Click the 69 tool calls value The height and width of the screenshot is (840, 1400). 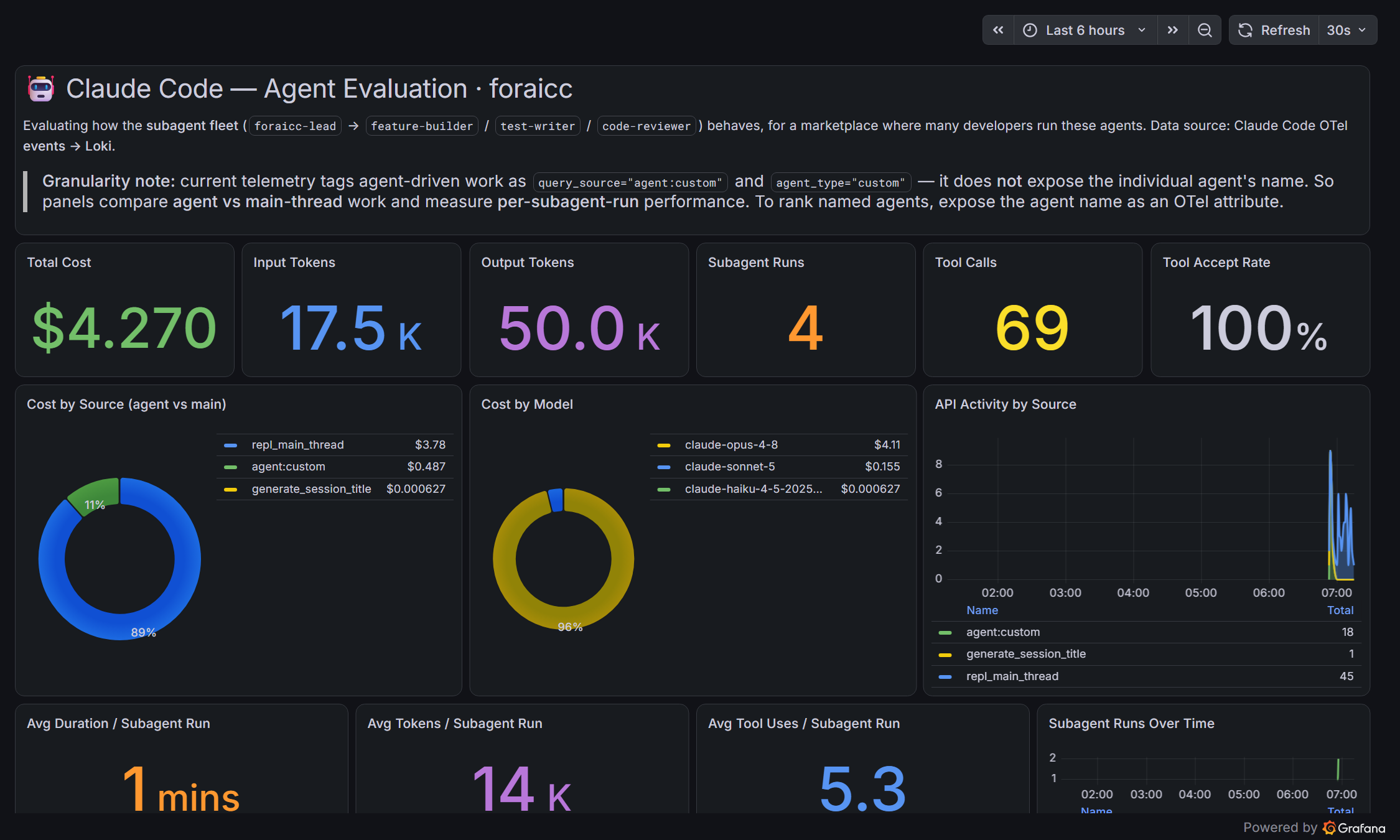point(1032,328)
